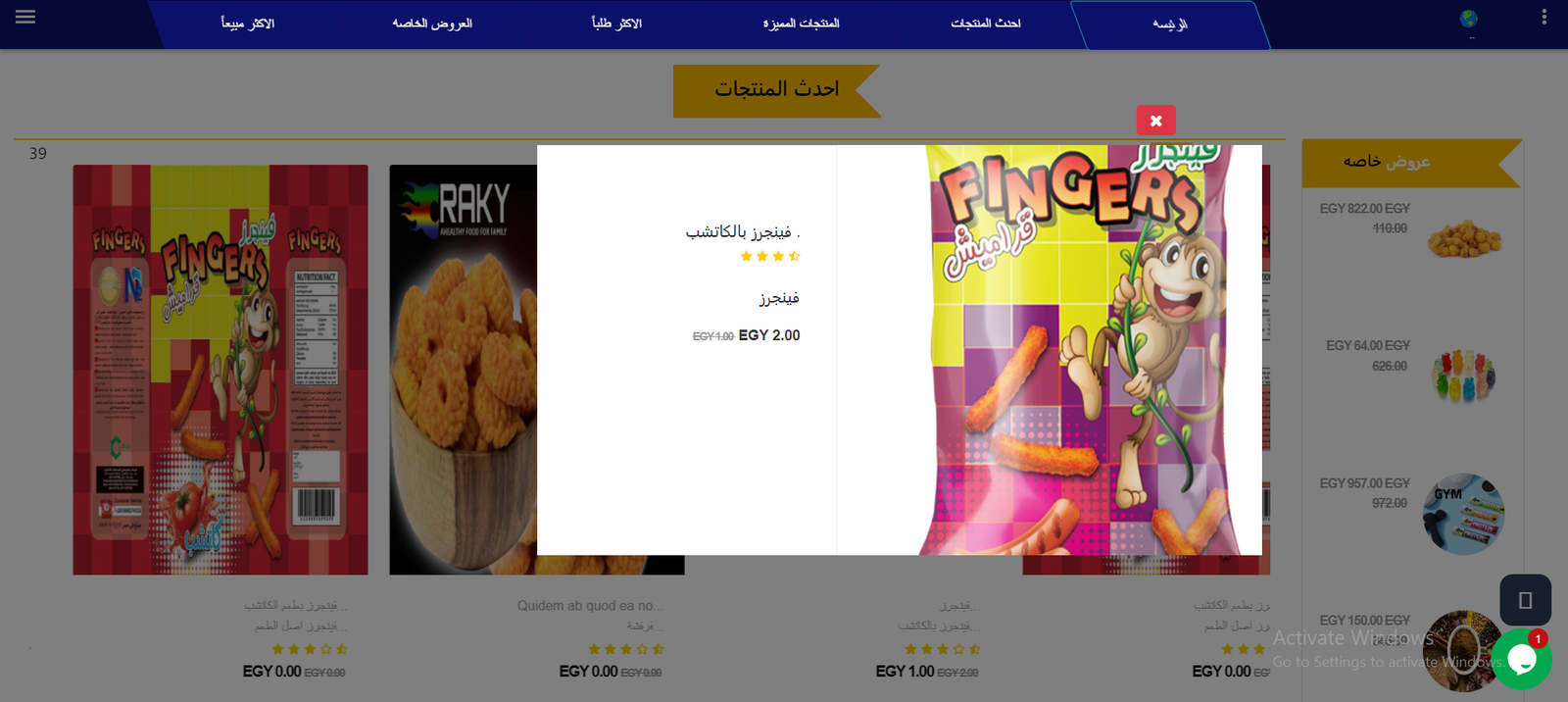Open the green chat bubble icon
The image size is (1568, 702).
1521,659
